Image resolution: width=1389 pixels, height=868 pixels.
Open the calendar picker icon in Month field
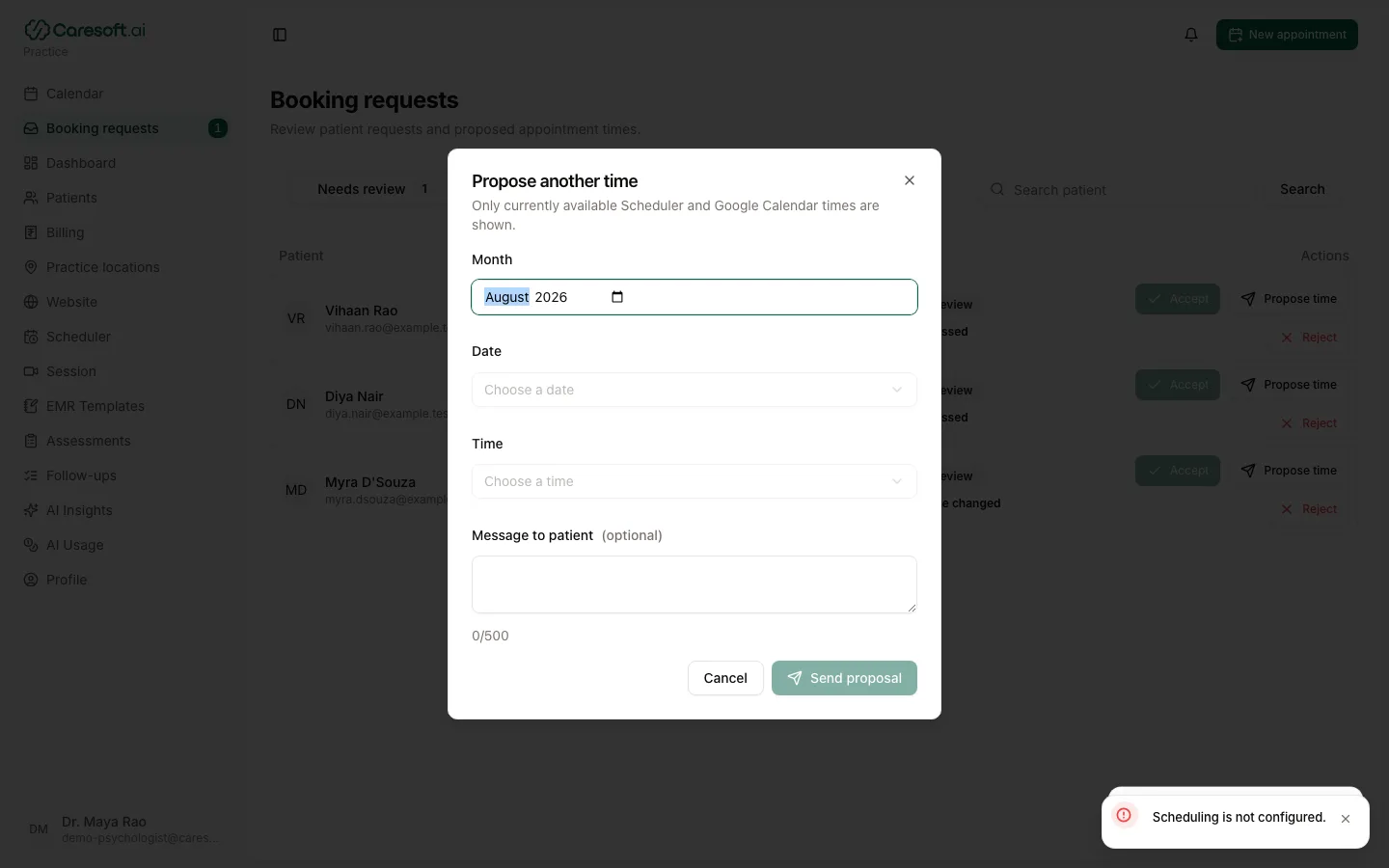(617, 297)
